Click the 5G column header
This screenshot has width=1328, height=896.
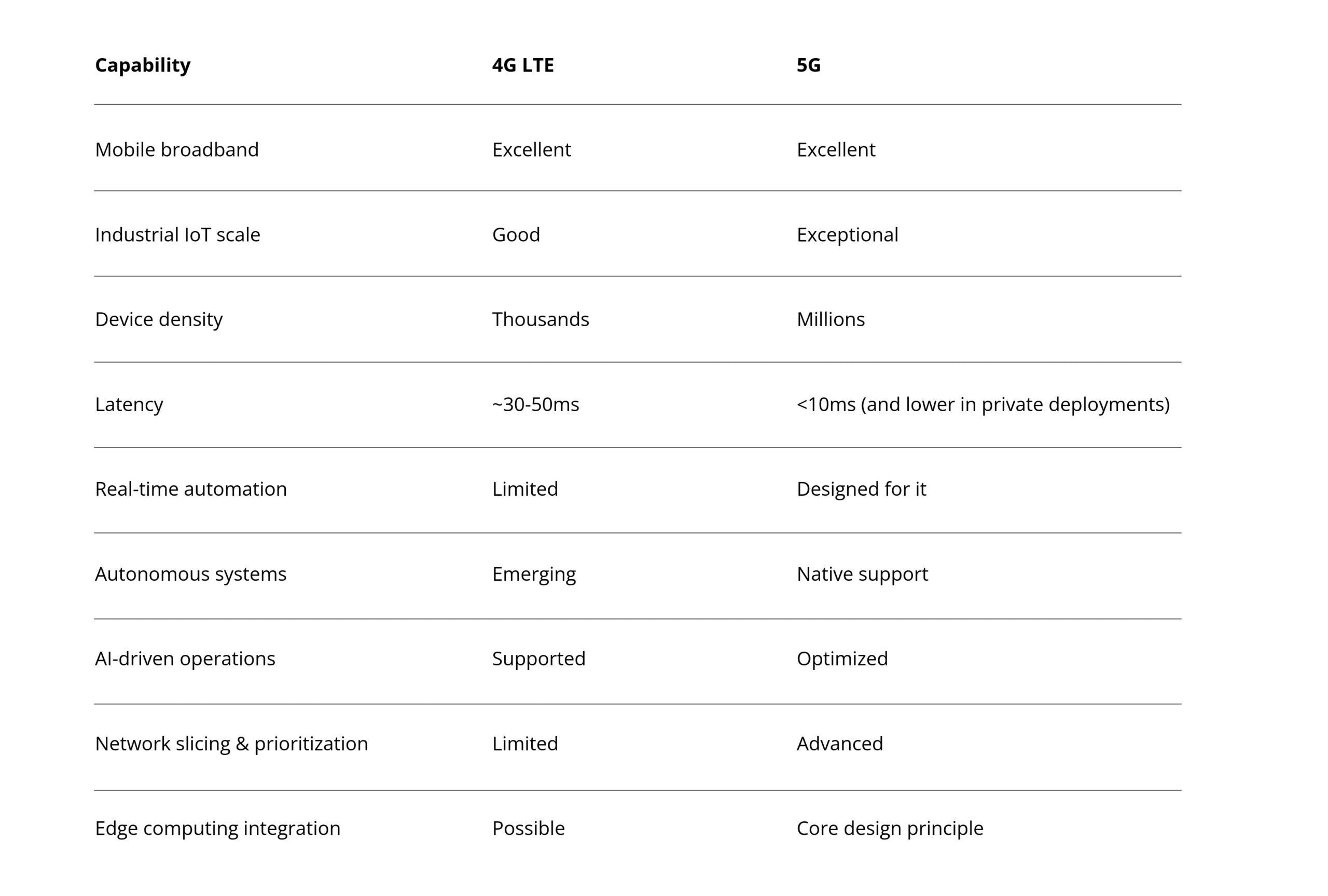(809, 65)
